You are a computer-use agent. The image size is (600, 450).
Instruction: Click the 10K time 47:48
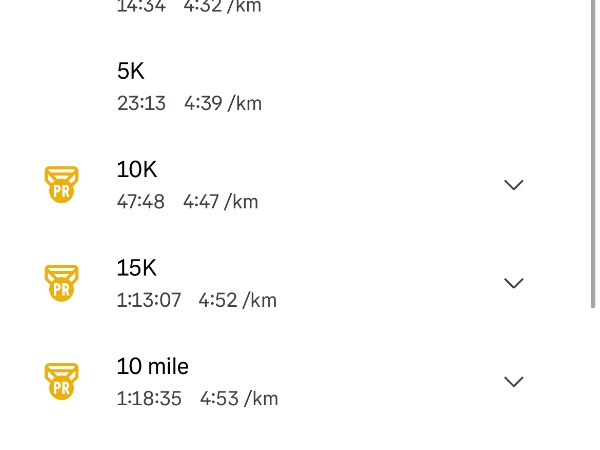coord(141,201)
